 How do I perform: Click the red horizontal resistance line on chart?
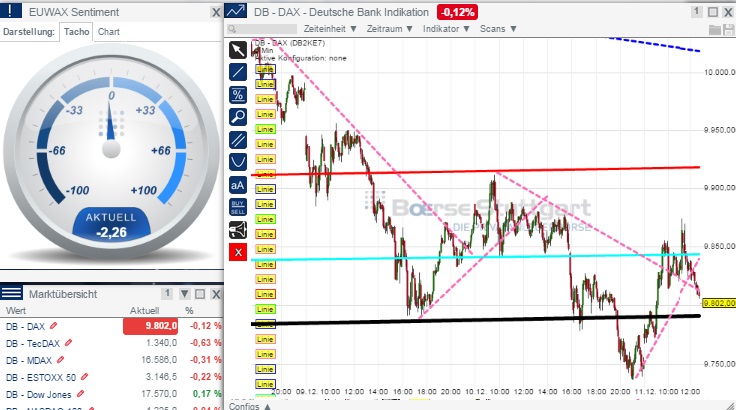(475, 171)
